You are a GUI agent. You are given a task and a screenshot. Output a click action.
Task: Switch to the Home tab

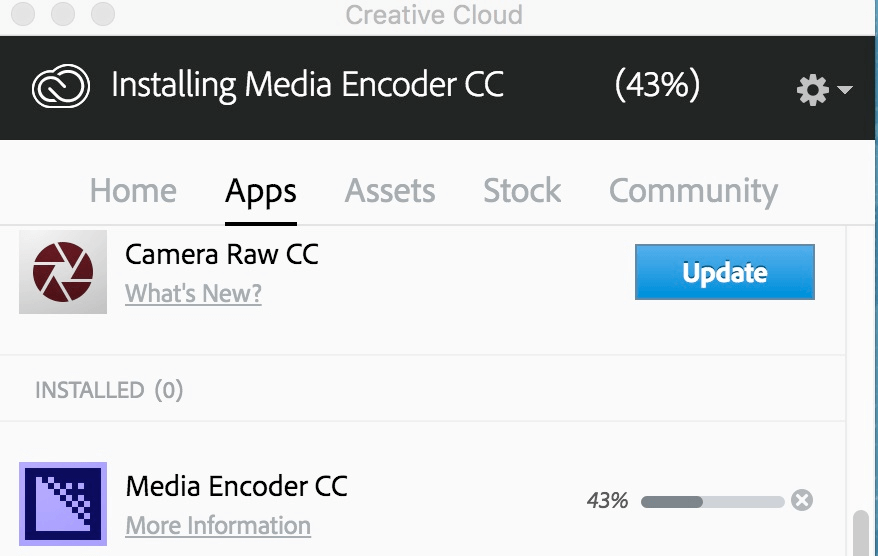pyautogui.click(x=133, y=190)
